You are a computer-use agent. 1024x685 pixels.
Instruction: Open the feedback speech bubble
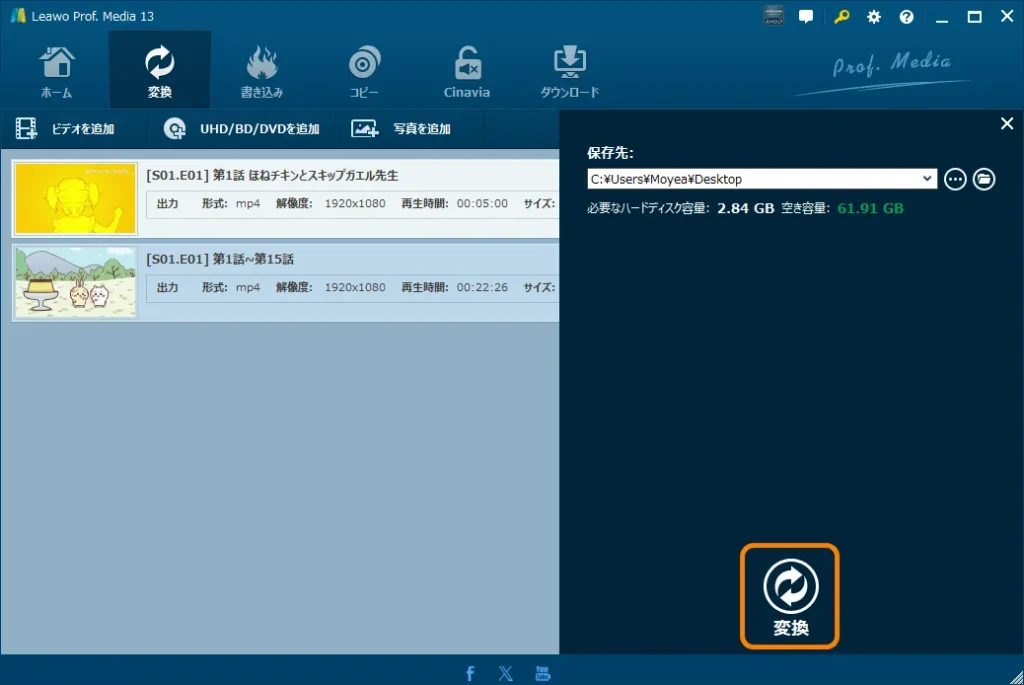click(807, 16)
